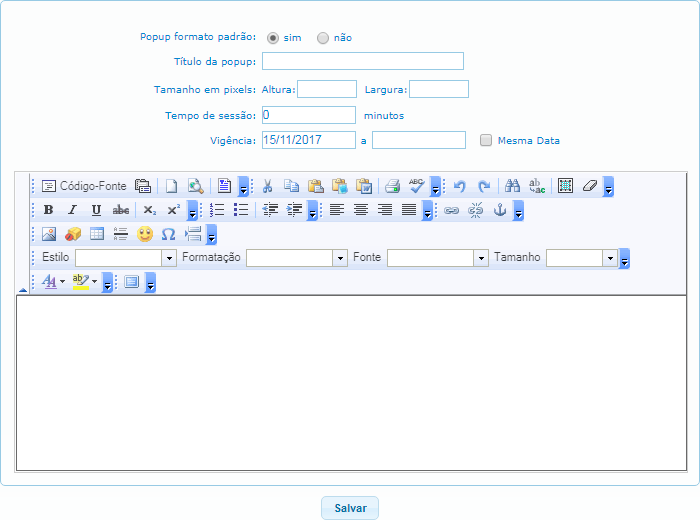Screen dimensions: 700x520
Task: Toggle the Italic toolbar item
Action: point(72,210)
